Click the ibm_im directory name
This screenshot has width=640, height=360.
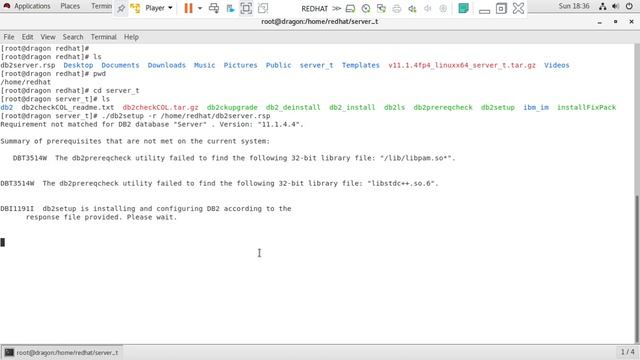point(536,108)
